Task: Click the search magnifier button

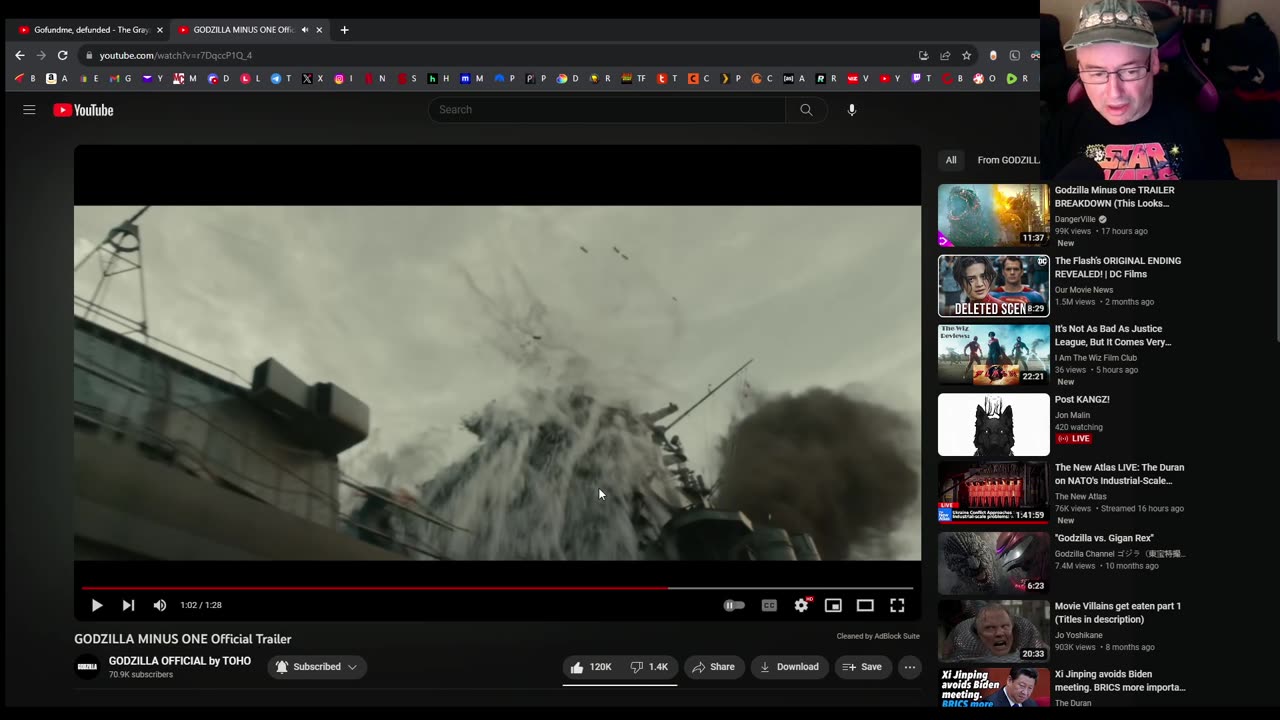Action: pyautogui.click(x=806, y=110)
